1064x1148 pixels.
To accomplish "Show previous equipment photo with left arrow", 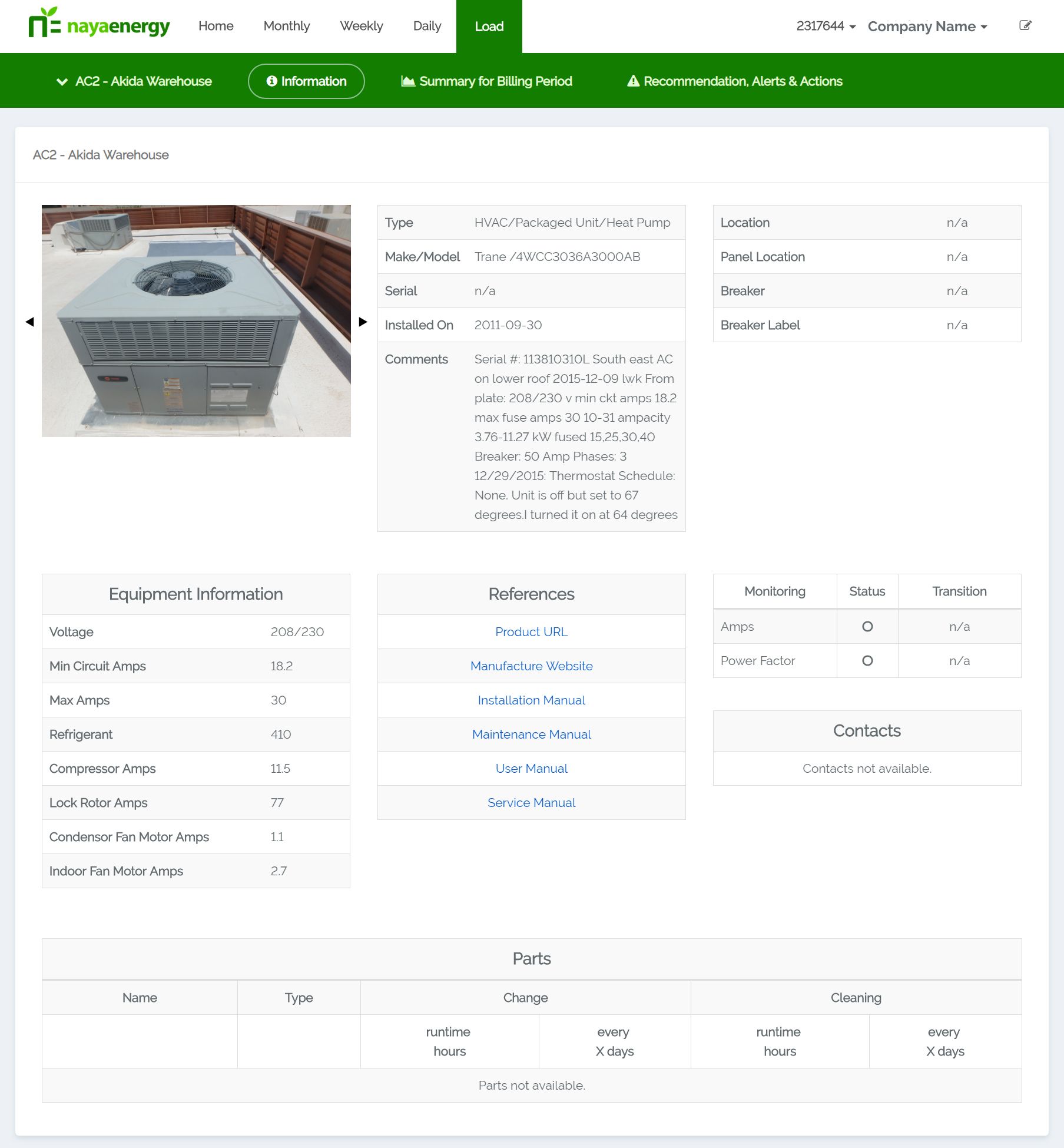I will 30,322.
